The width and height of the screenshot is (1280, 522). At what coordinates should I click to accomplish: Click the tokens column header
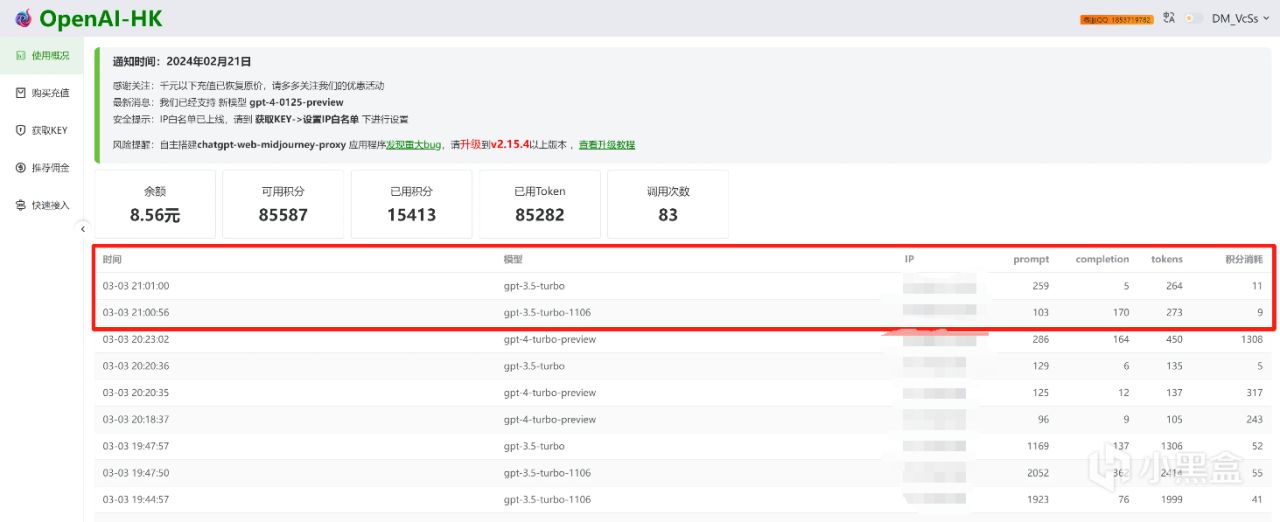1167,259
